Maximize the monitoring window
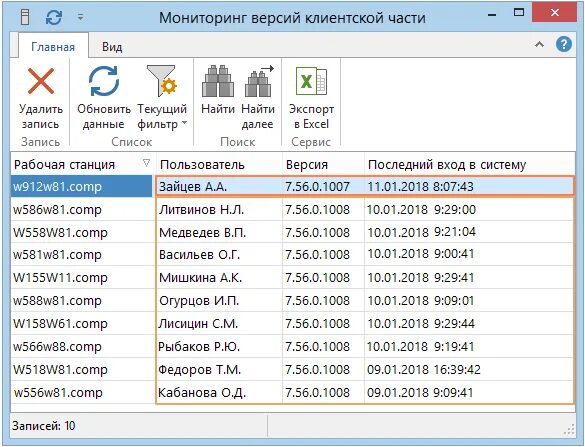 (519, 13)
